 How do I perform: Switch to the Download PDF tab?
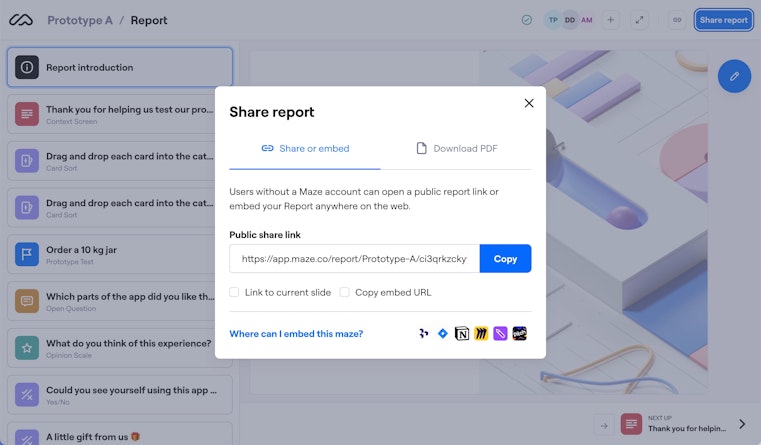point(456,148)
